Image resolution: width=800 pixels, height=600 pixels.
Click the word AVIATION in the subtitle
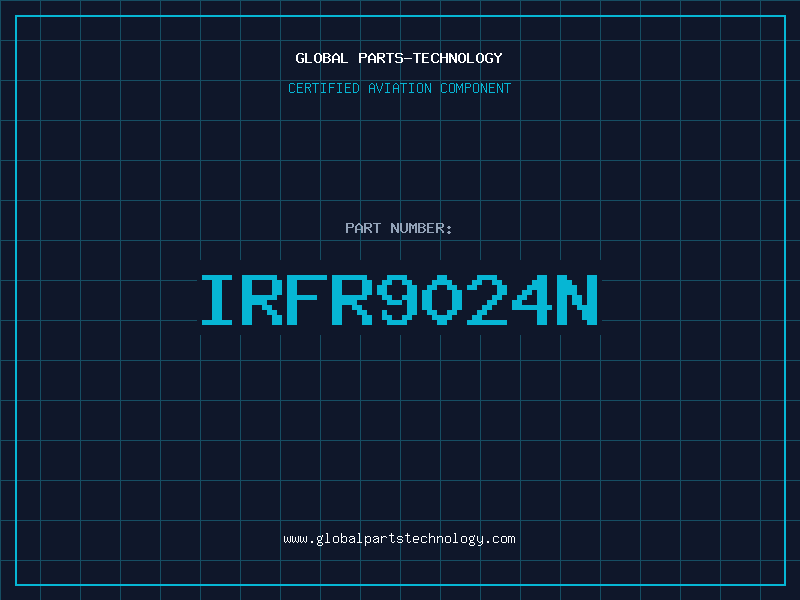click(x=400, y=88)
